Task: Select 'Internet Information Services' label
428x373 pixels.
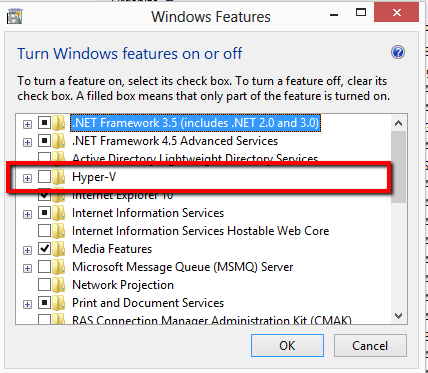Action: tap(148, 213)
